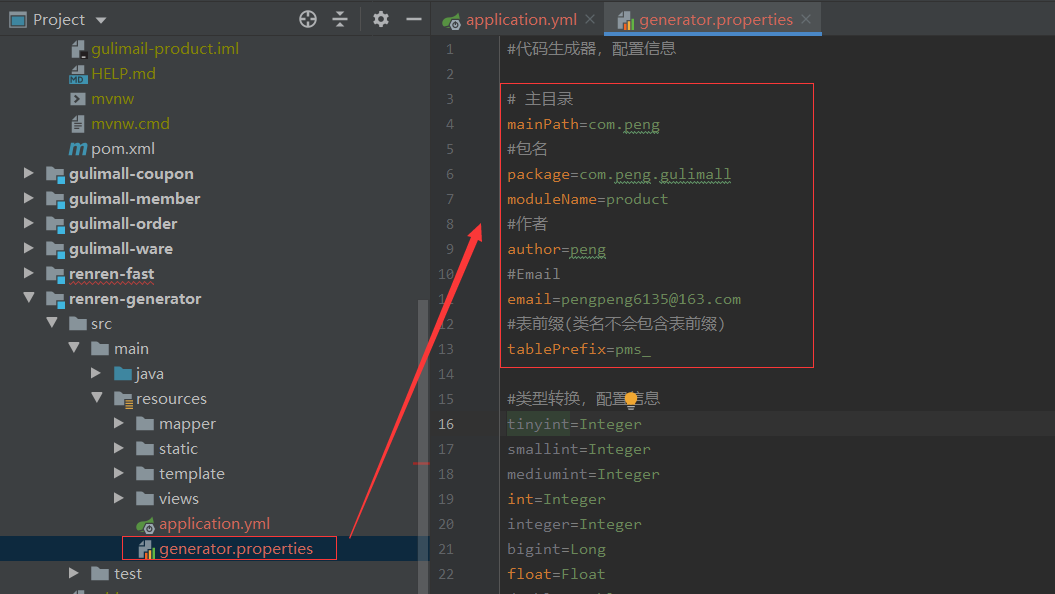Click the bigint=Long line
1055x594 pixels.
tap(556, 550)
